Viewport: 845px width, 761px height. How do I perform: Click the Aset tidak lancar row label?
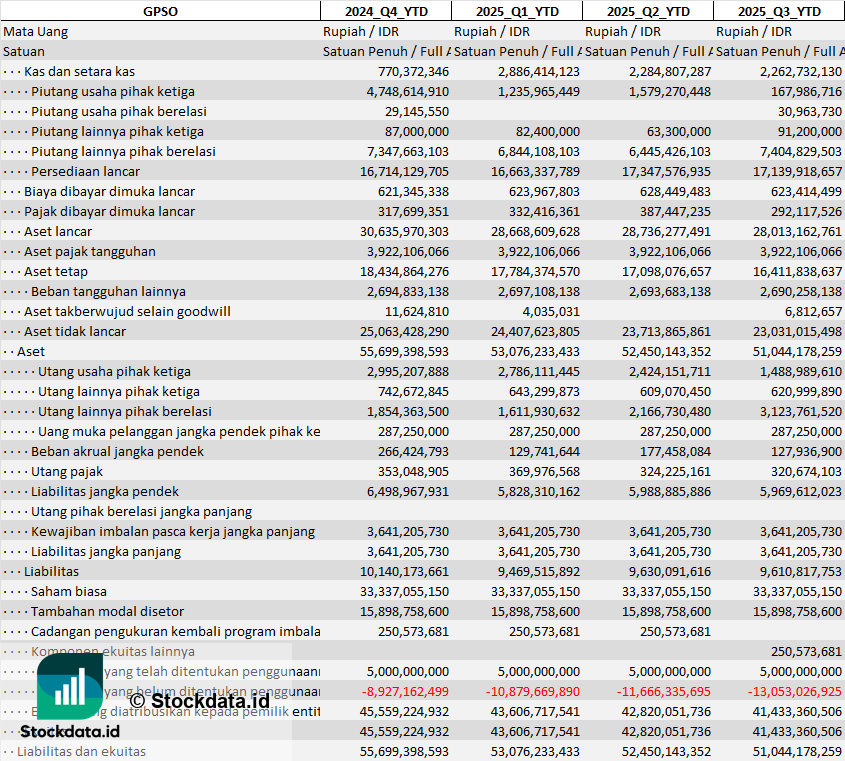(75, 331)
